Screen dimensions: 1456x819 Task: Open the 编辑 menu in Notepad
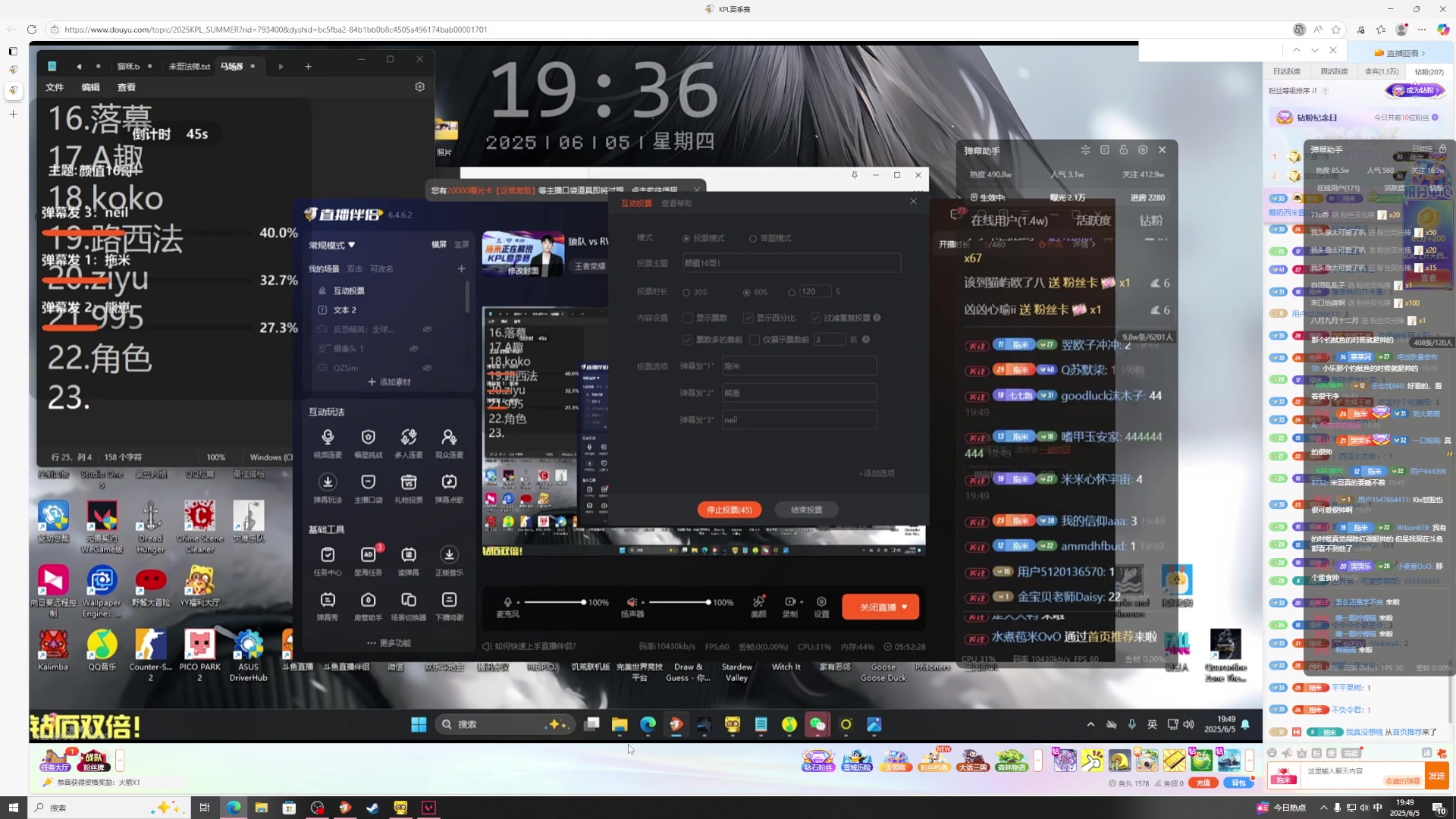[91, 87]
